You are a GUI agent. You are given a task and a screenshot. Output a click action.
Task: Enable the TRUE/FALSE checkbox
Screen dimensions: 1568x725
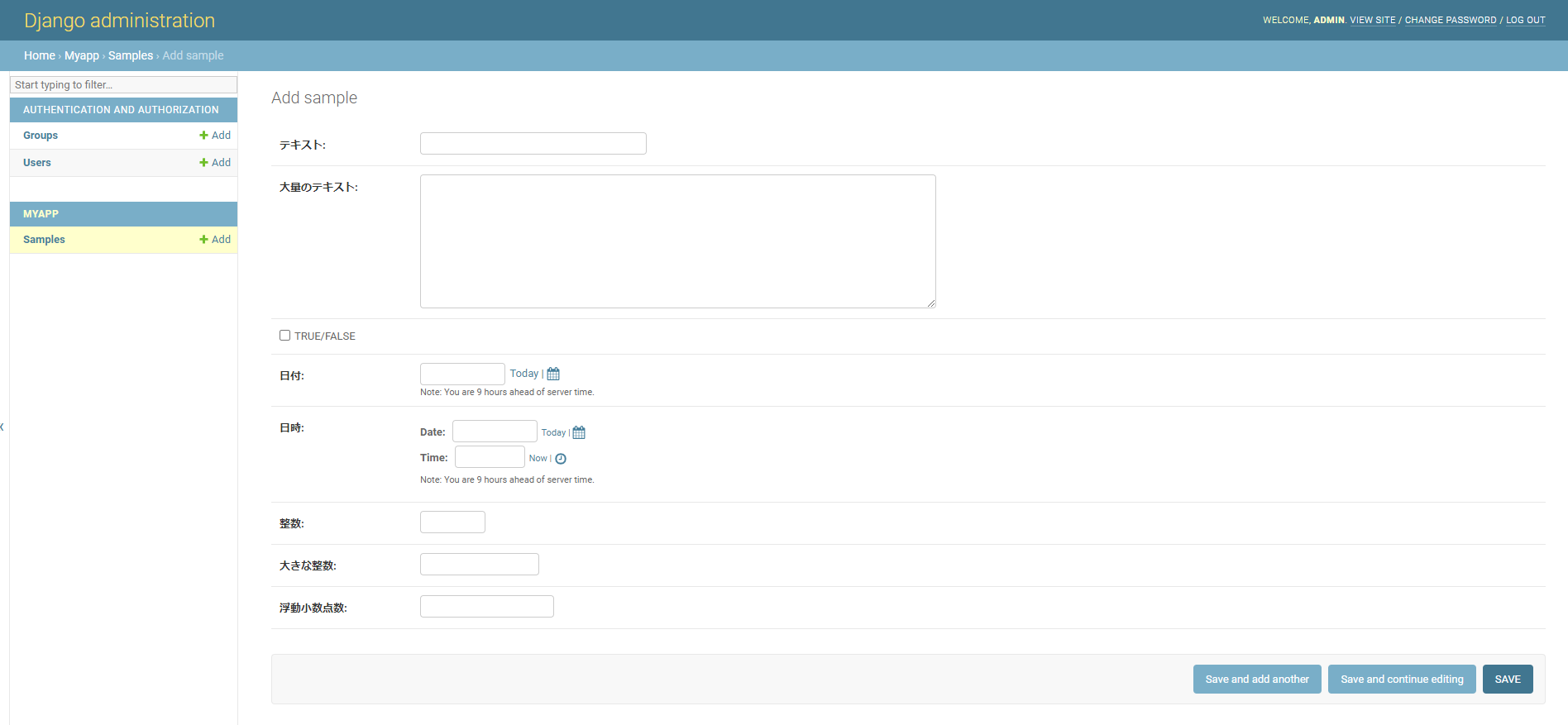(284, 336)
